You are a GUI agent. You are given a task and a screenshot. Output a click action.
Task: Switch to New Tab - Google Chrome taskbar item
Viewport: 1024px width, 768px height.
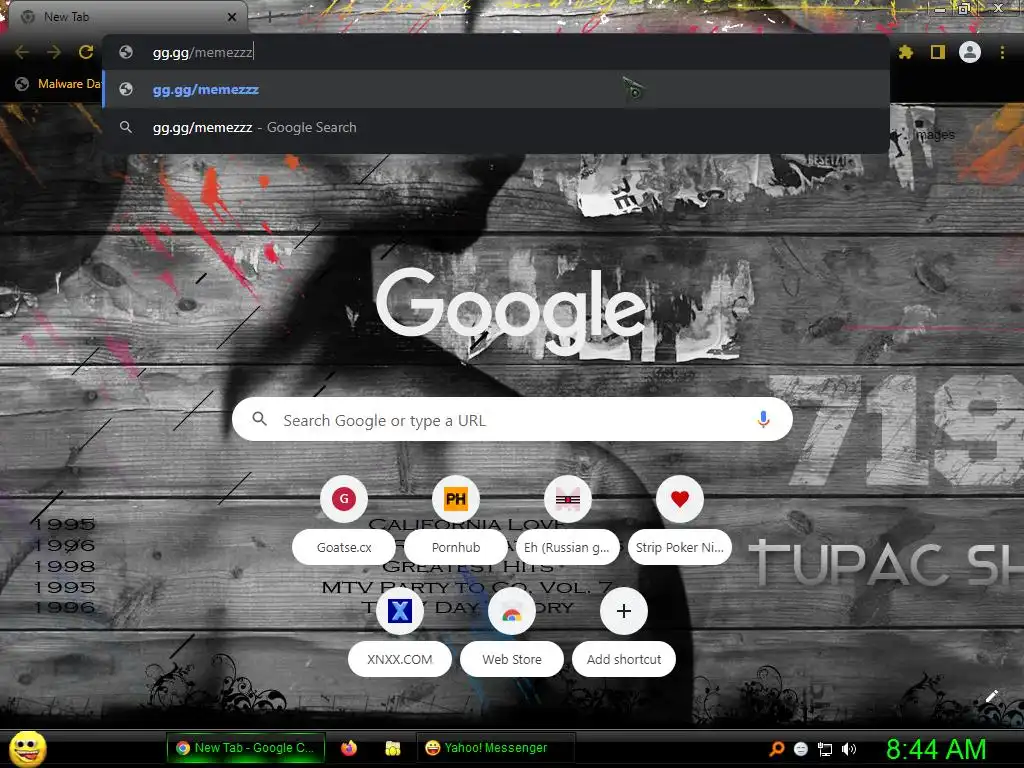(246, 748)
